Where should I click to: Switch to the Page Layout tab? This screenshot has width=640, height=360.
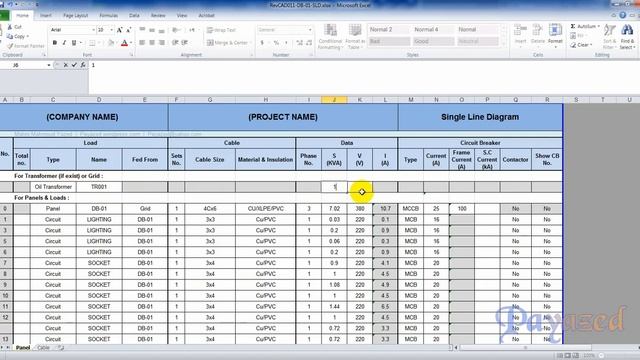[76, 16]
